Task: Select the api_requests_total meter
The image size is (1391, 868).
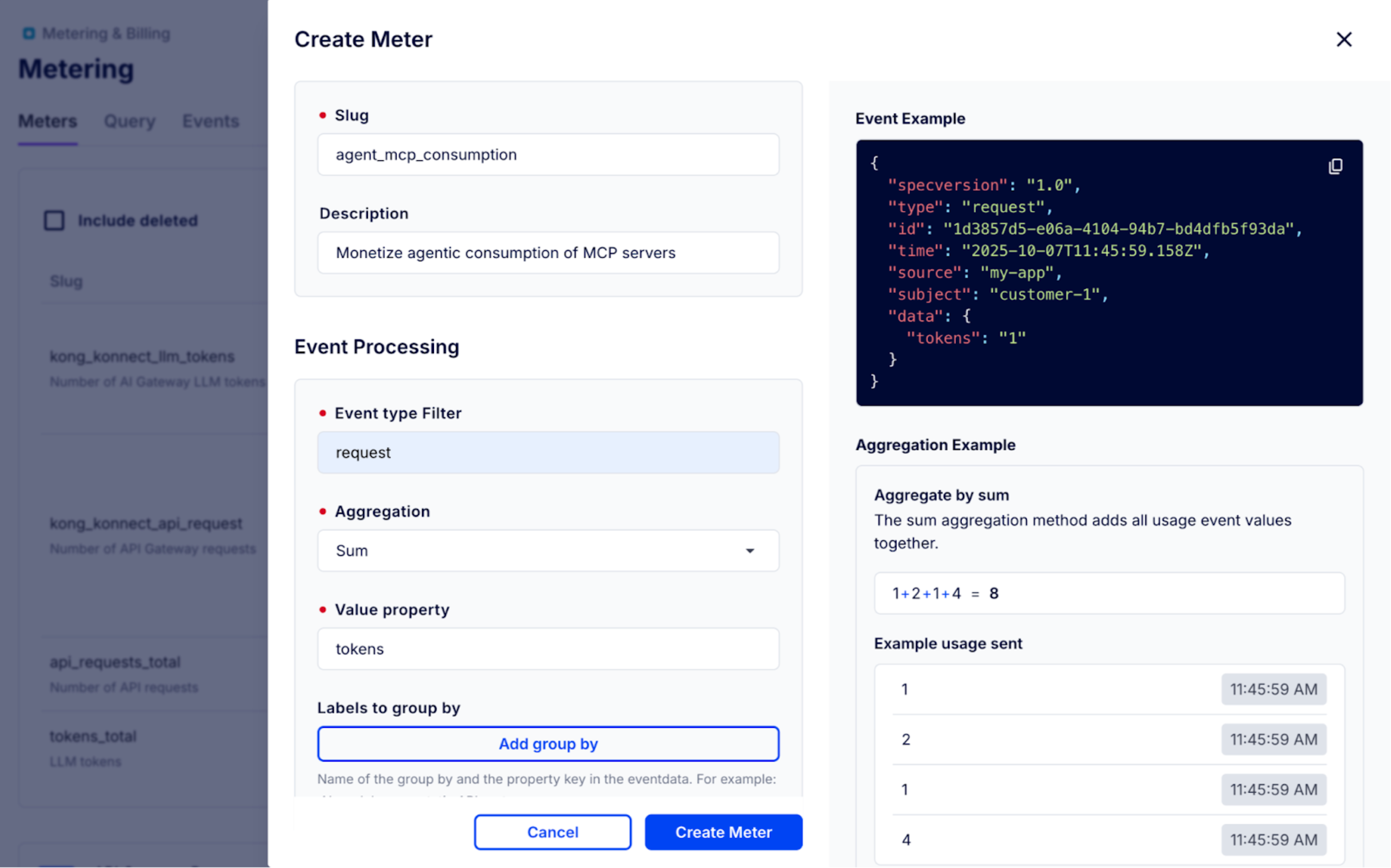Action: pyautogui.click(x=115, y=662)
